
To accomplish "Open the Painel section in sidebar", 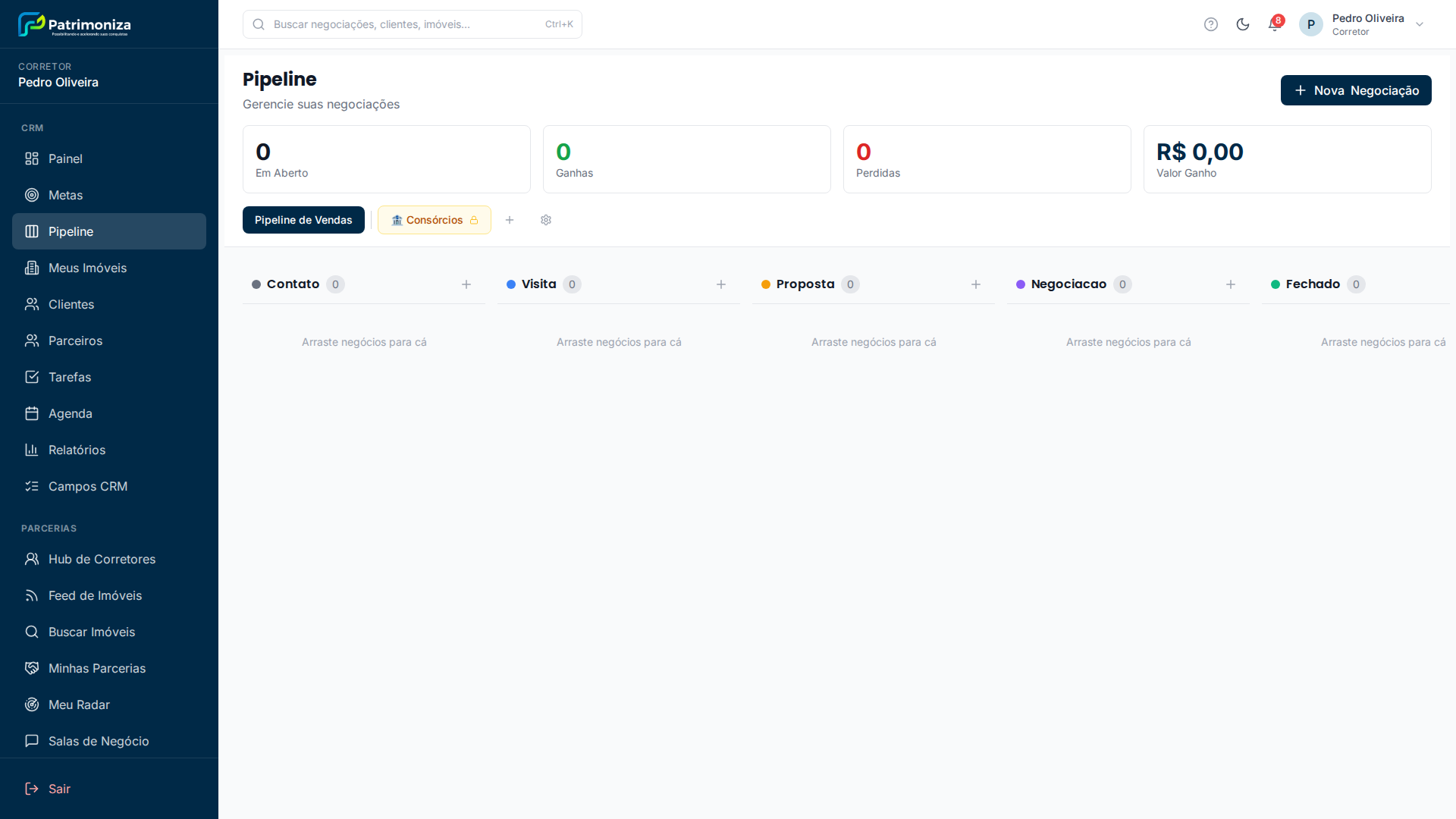I will pos(64,158).
